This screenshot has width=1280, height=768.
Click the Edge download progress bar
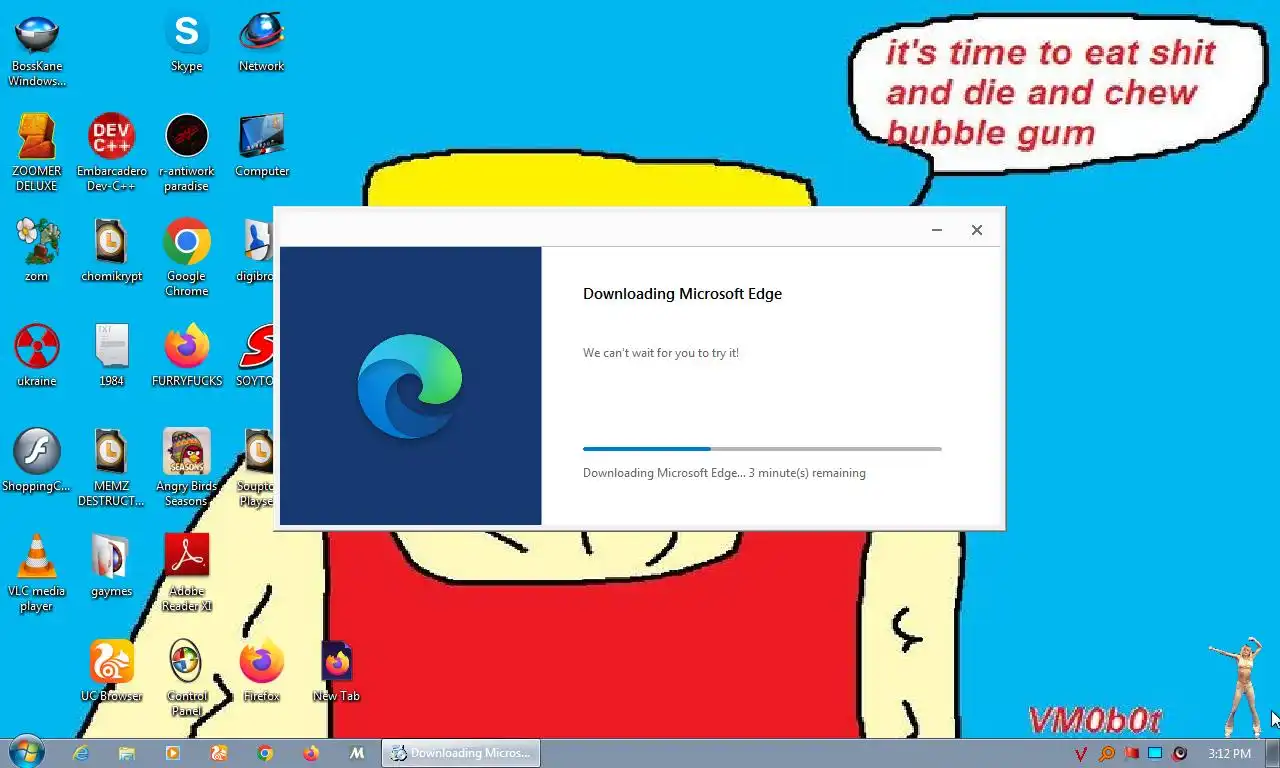tap(762, 449)
